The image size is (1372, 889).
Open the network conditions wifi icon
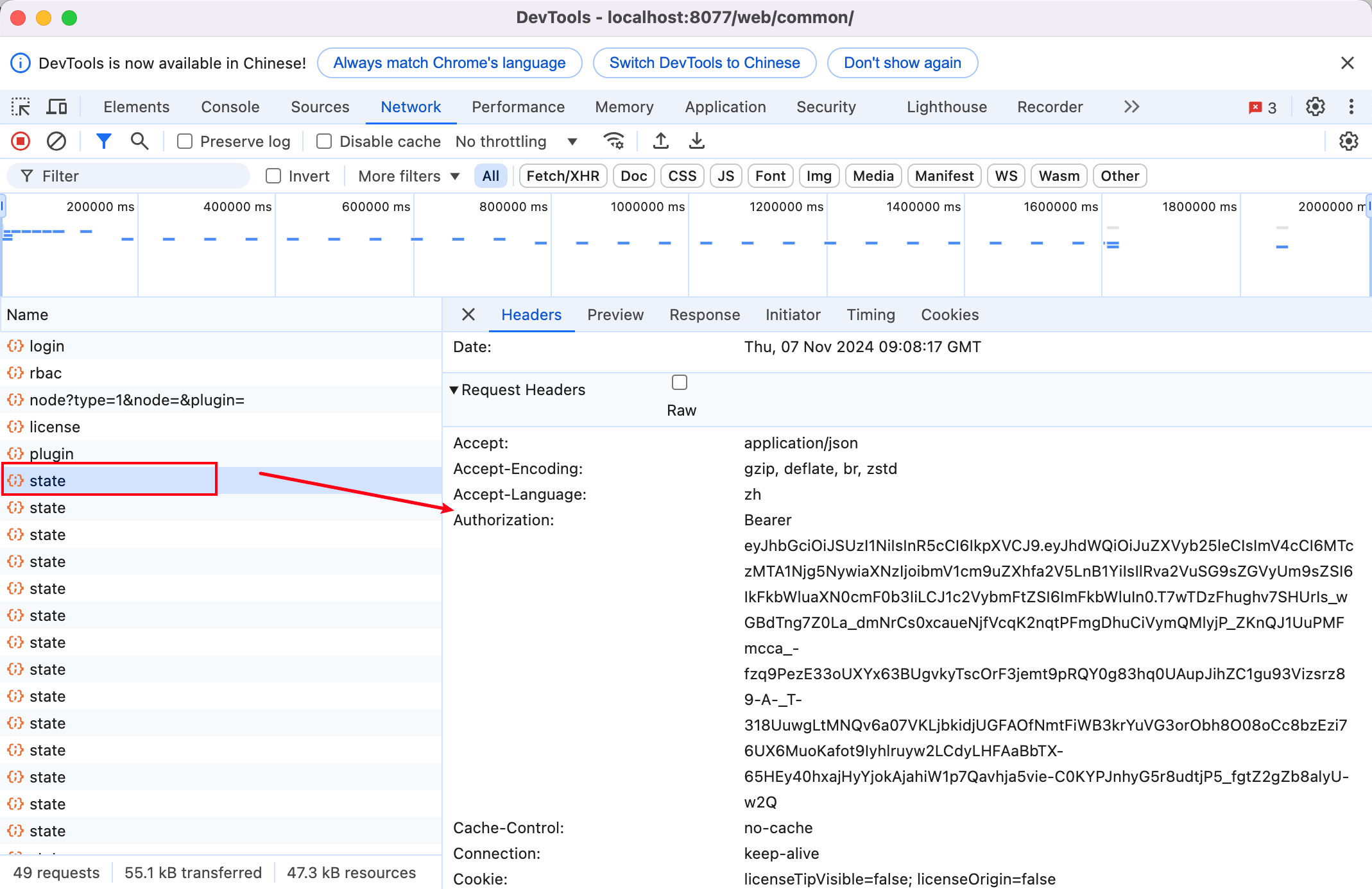pyautogui.click(x=614, y=141)
